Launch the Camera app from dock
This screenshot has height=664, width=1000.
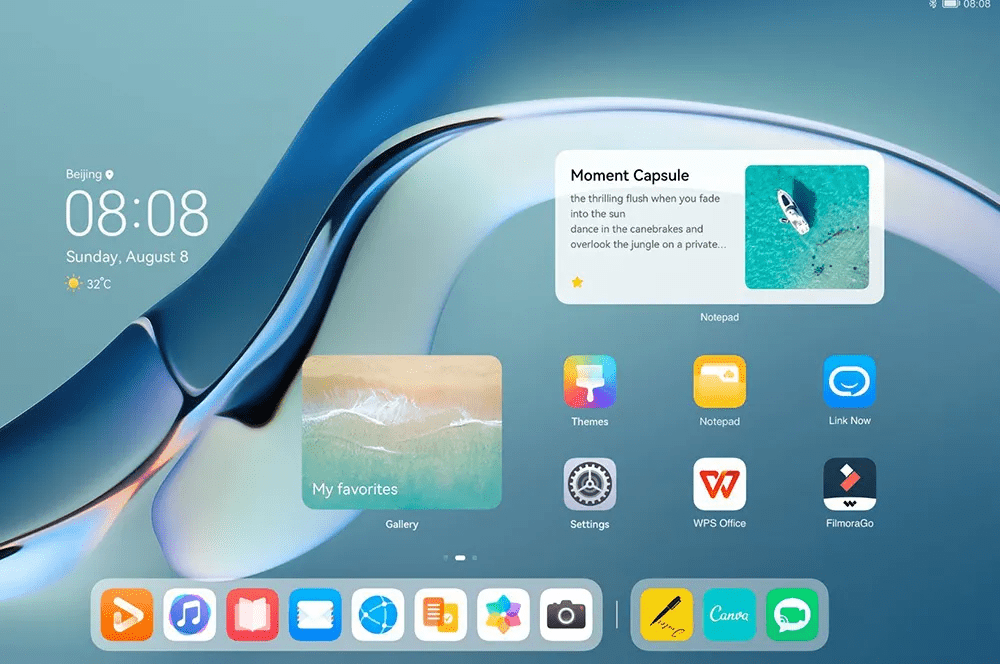pos(566,614)
